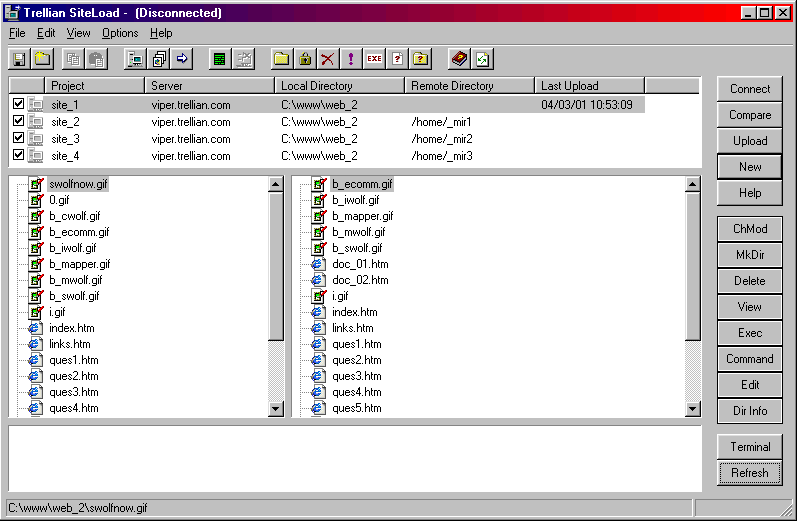Click the padlock ChMod toolbar icon
The height and width of the screenshot is (522, 798).
[305, 59]
